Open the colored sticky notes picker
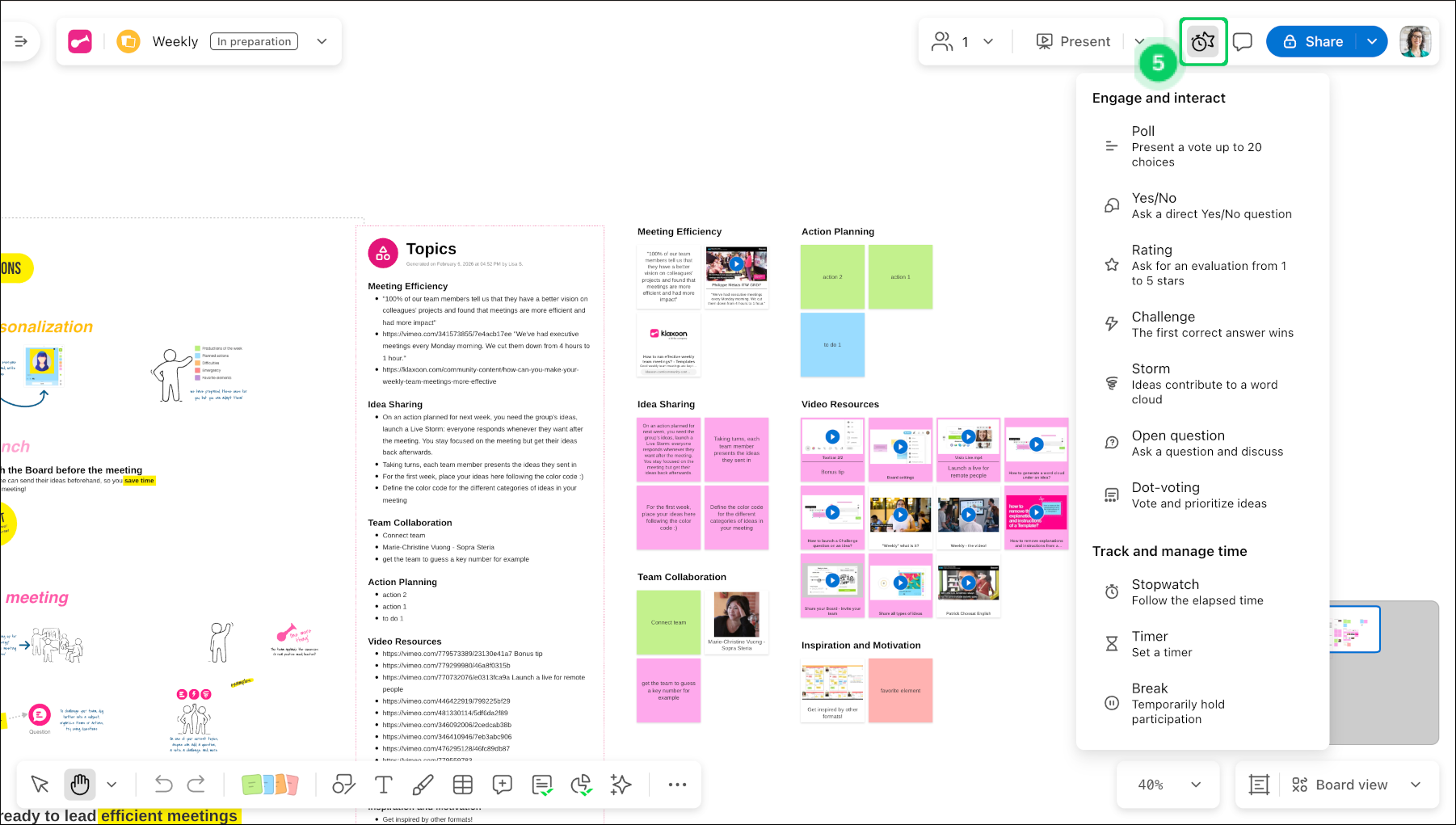Screen dimensions: 1456x825 pyautogui.click(x=270, y=785)
